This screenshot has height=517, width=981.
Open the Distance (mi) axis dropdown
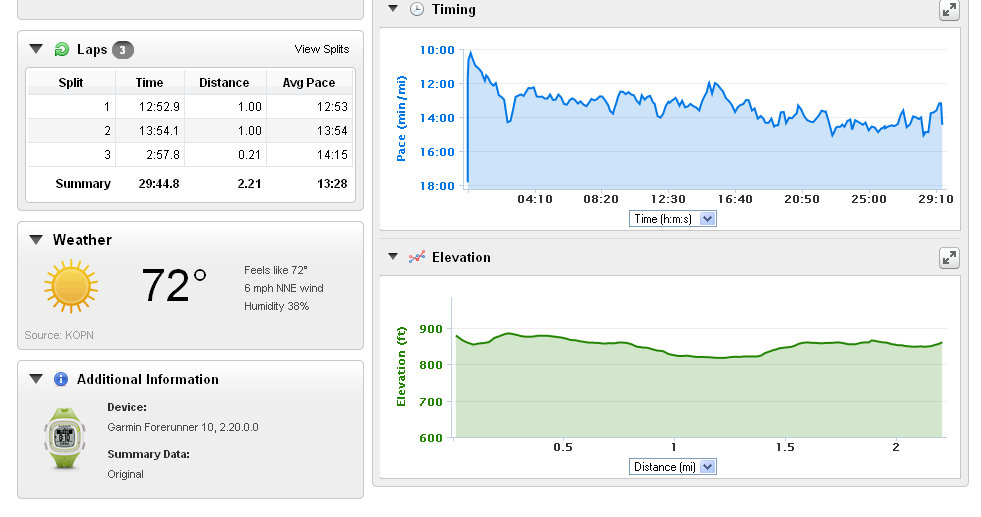point(672,466)
